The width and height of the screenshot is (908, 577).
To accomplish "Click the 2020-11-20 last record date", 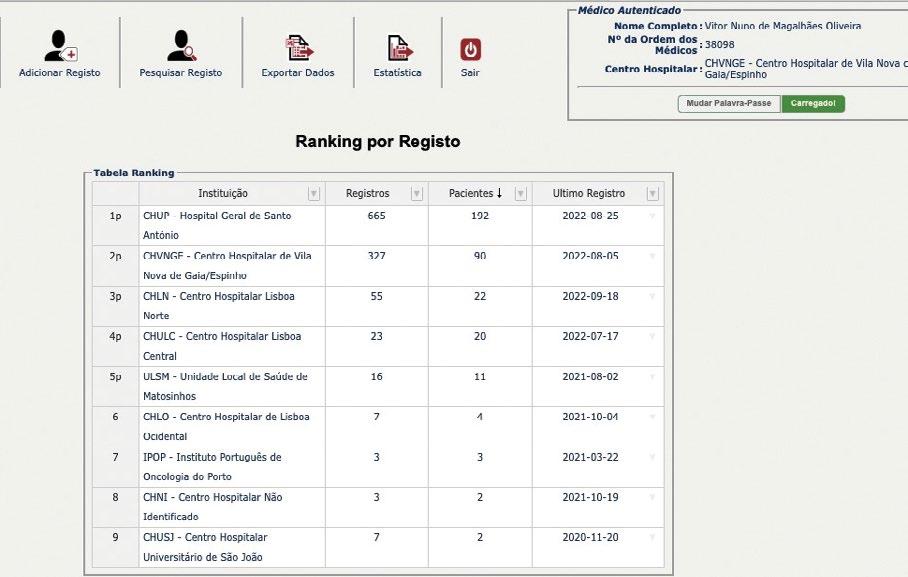I will click(x=590, y=538).
